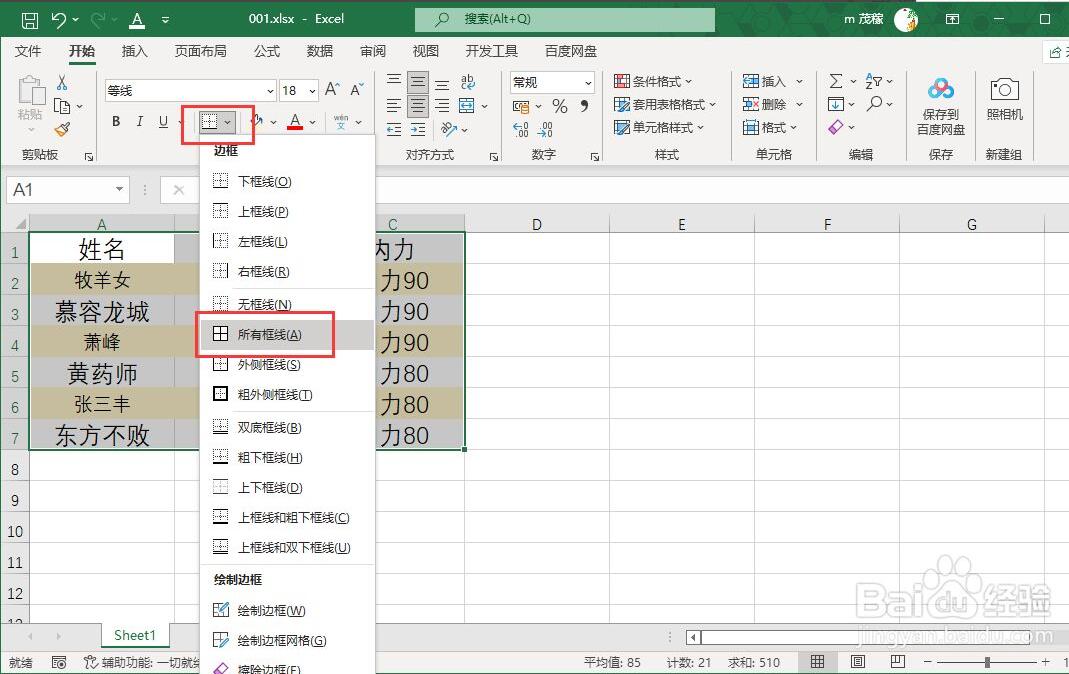Click the AutoSum sigma icon
Image resolution: width=1069 pixels, height=674 pixels.
836,80
